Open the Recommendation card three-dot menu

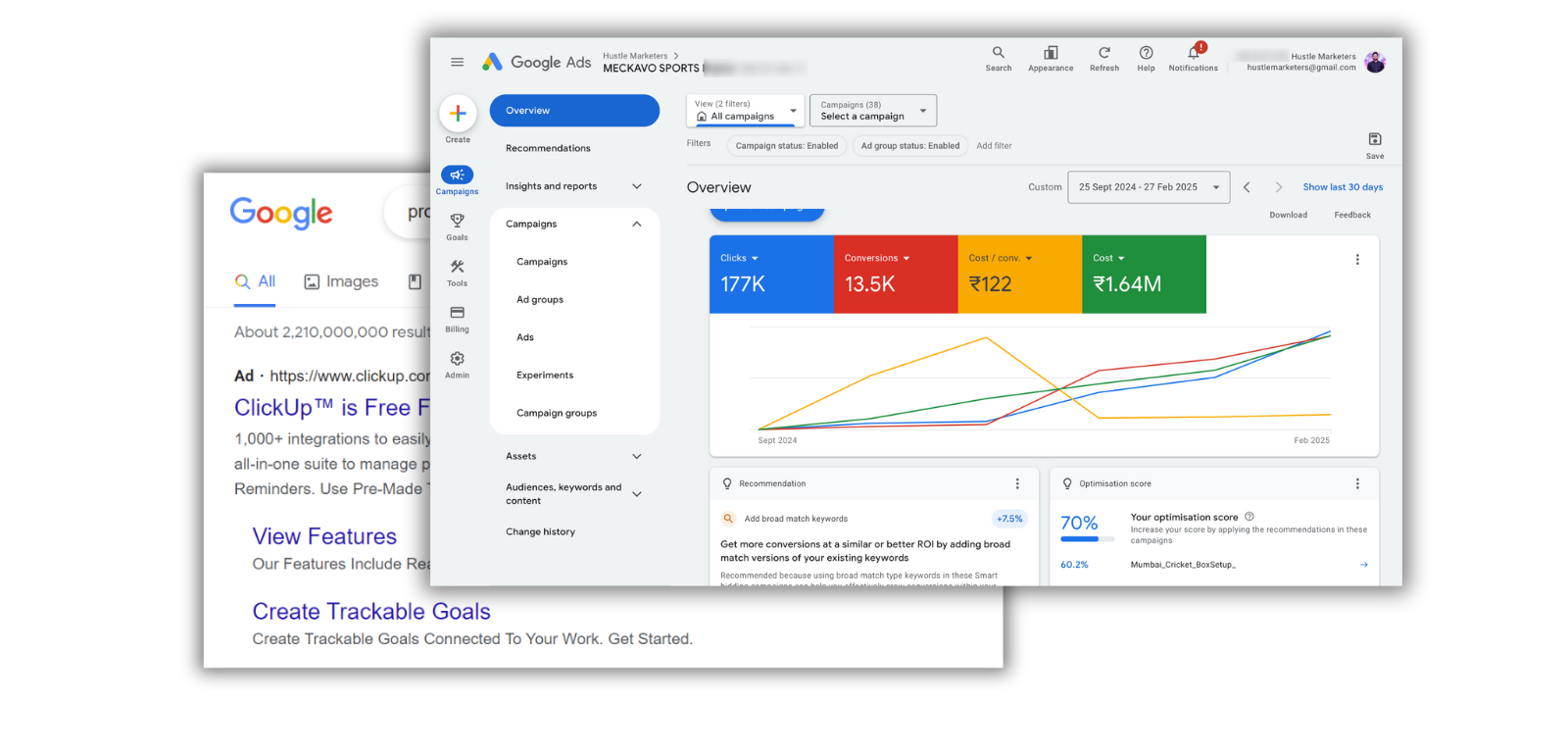pos(1017,483)
